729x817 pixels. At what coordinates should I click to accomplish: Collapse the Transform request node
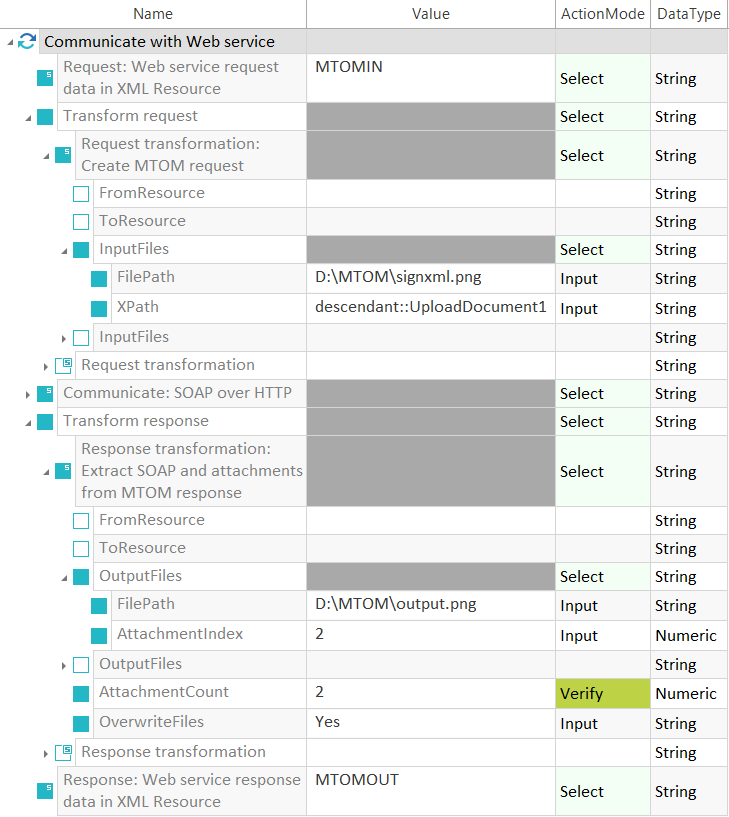click(x=28, y=118)
